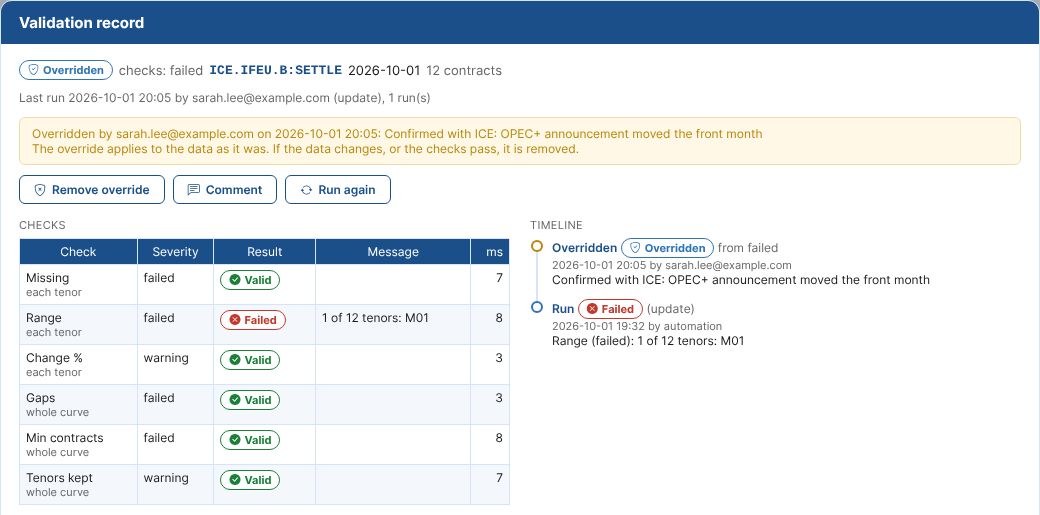The width and height of the screenshot is (1040, 515).
Task: Click the ms column header
Action: [x=490, y=252]
